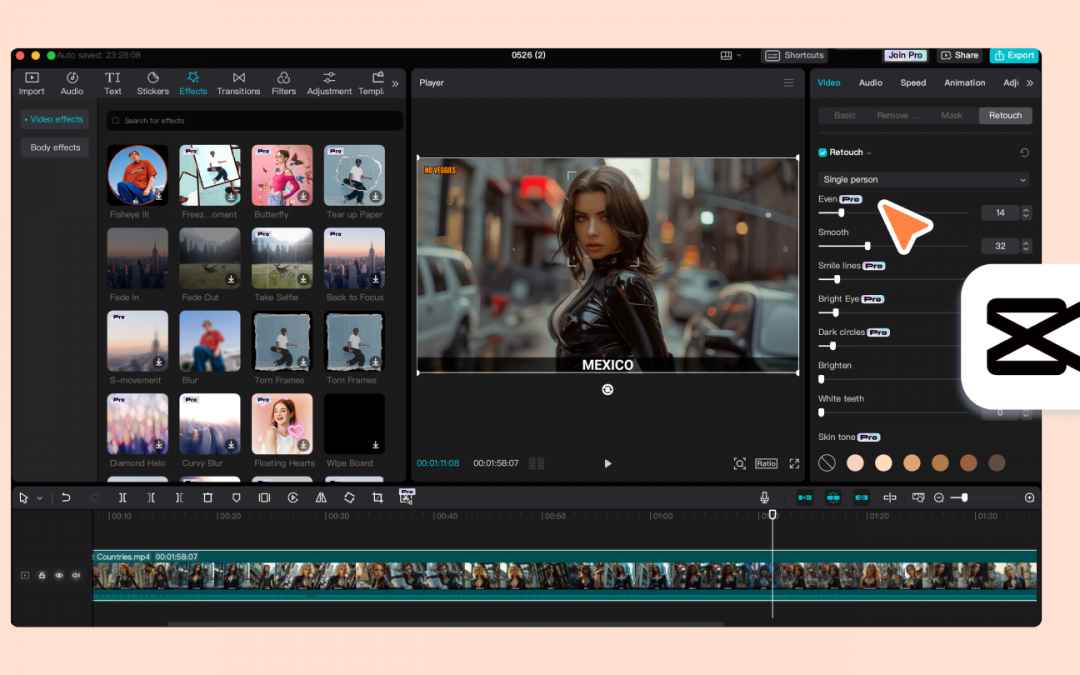
Task: Click the undo arrow in timeline toolbar
Action: [x=66, y=497]
